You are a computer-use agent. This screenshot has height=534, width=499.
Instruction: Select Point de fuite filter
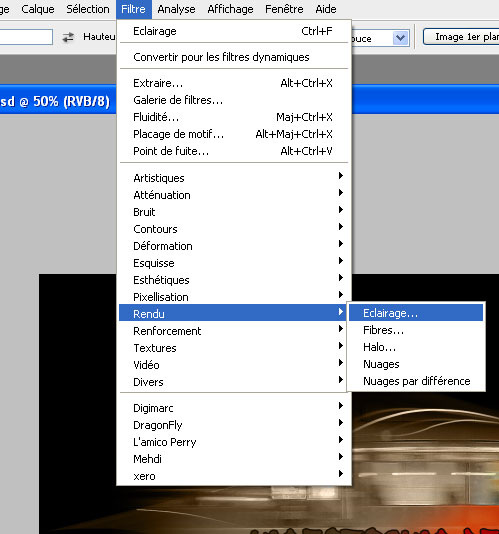pos(234,151)
